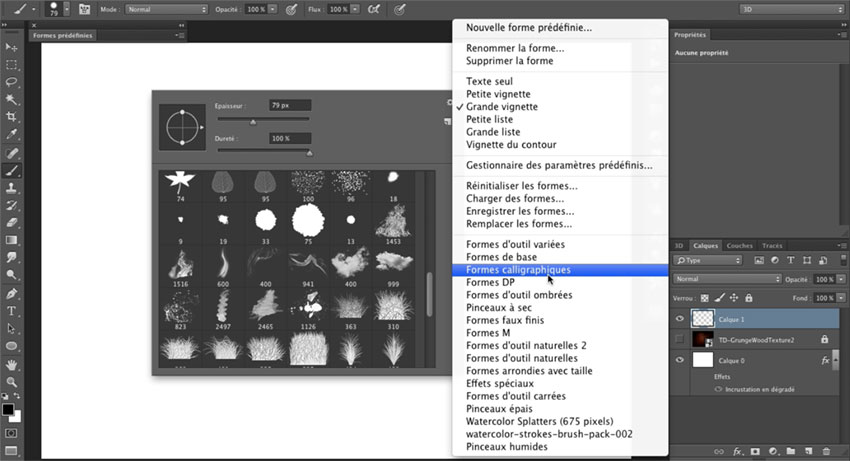Screen dimensions: 850x461
Task: Select the 1453 size brush thumbnail
Action: (393, 226)
